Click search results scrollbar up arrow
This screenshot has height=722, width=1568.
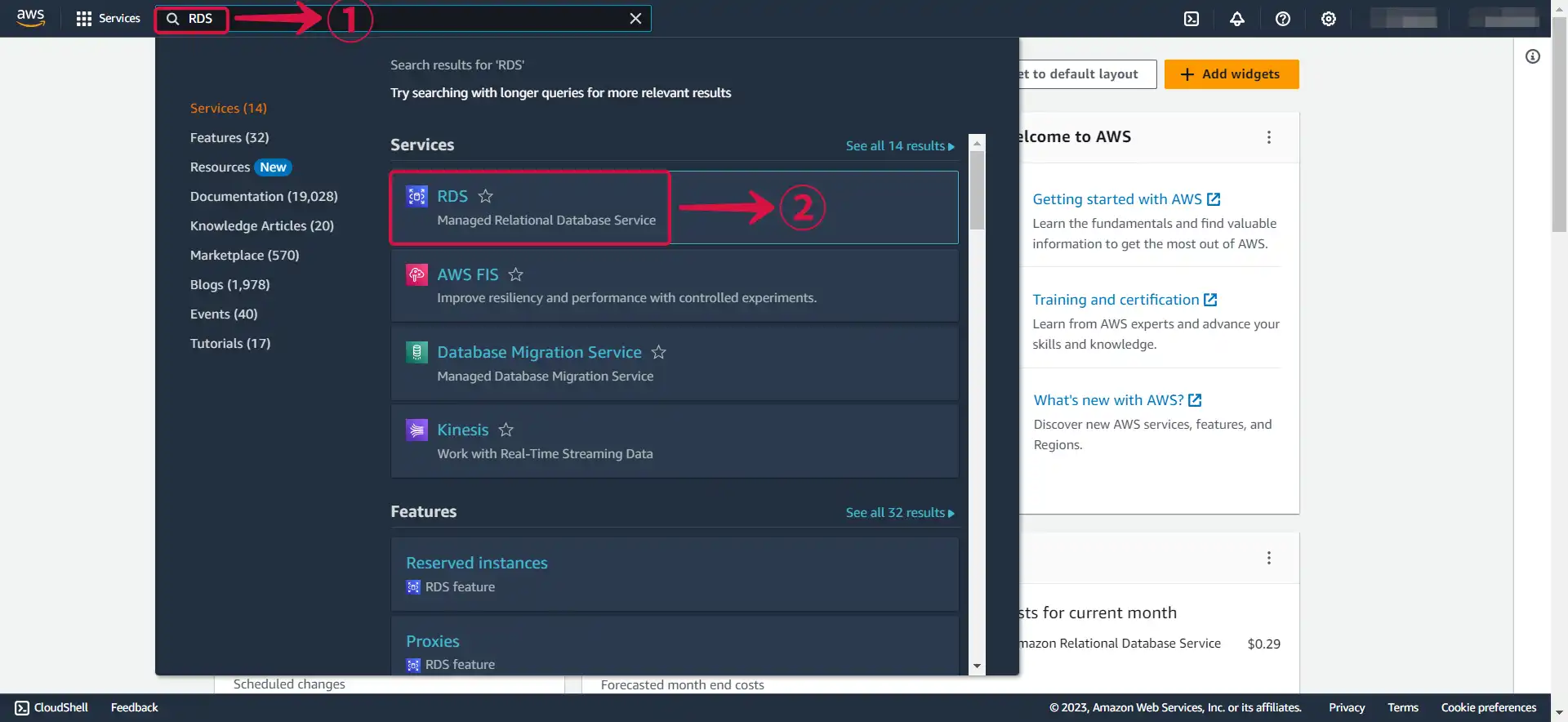[977, 143]
